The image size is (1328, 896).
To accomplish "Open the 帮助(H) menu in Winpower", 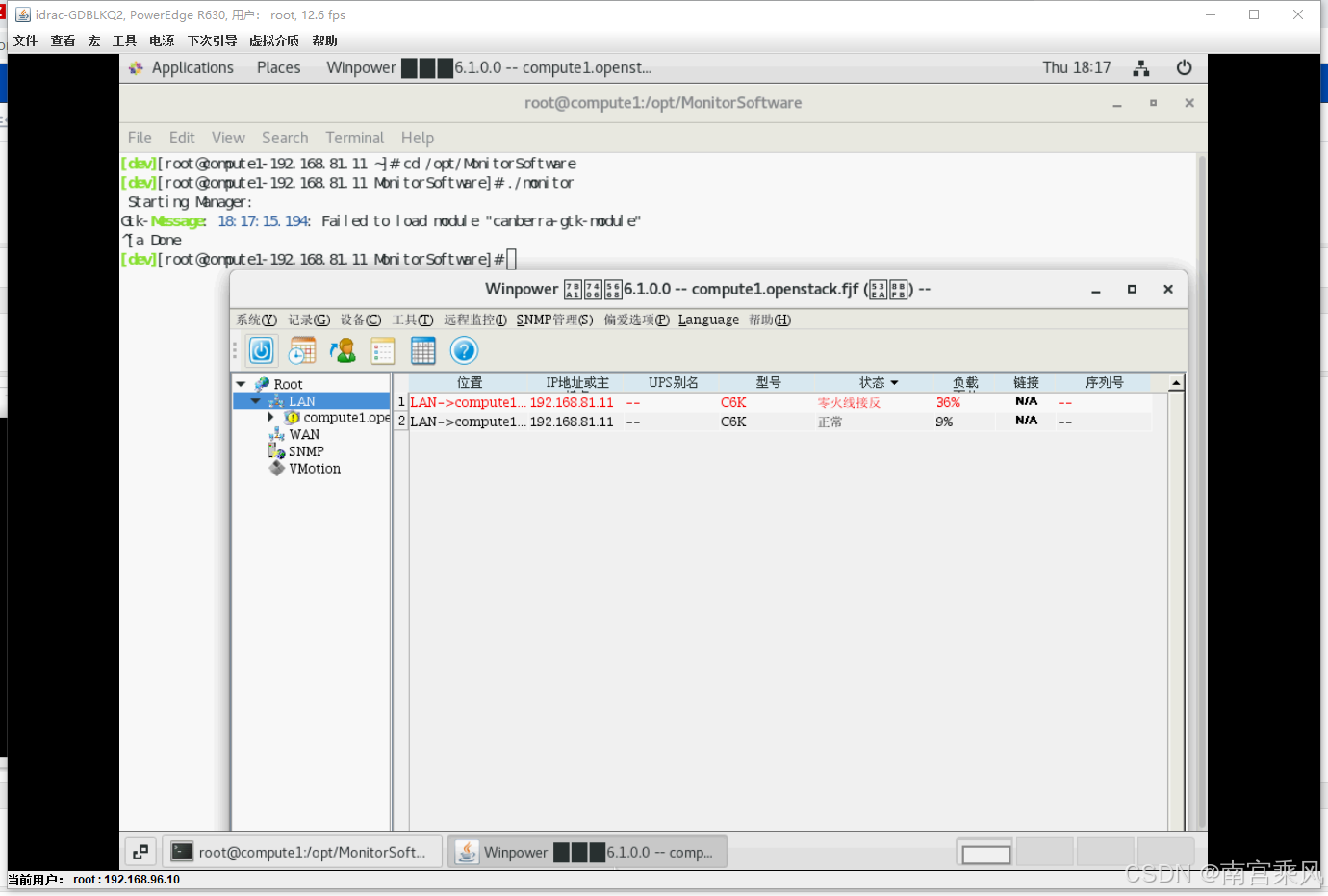I will pos(770,320).
